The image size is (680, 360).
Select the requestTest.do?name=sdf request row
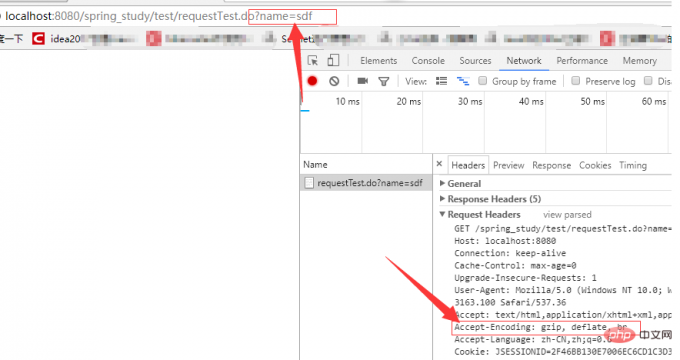pyautogui.click(x=366, y=183)
